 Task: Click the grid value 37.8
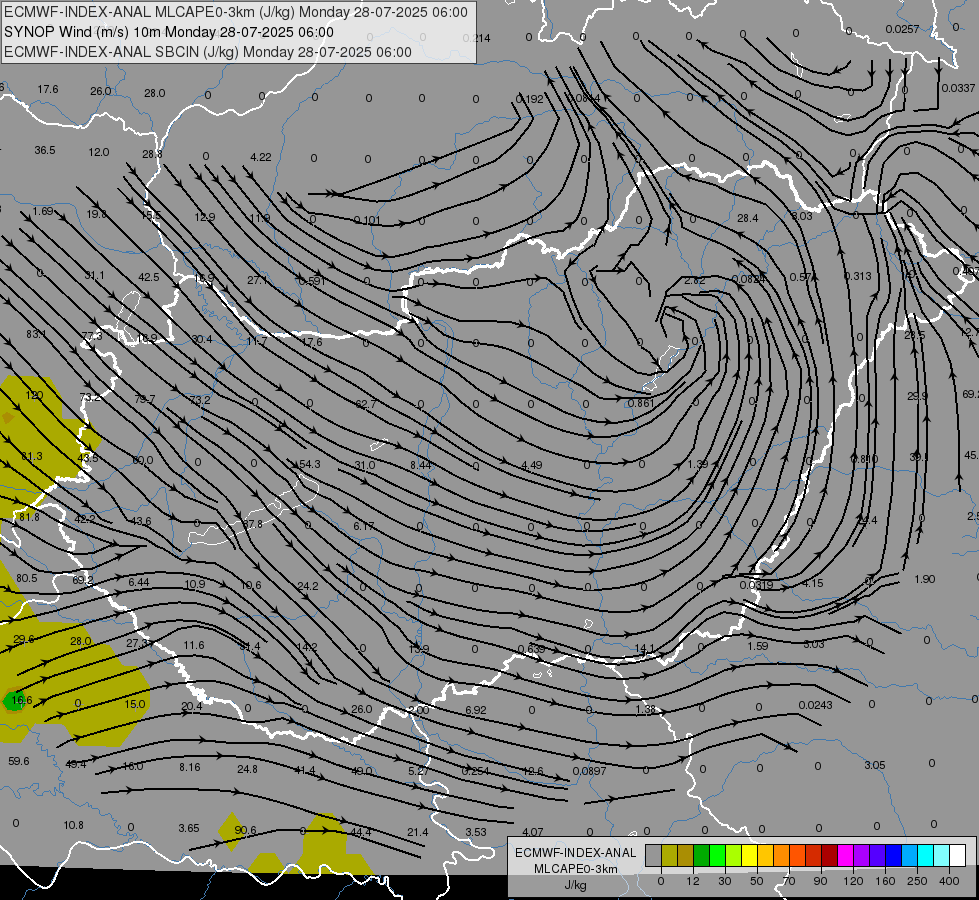tap(253, 524)
